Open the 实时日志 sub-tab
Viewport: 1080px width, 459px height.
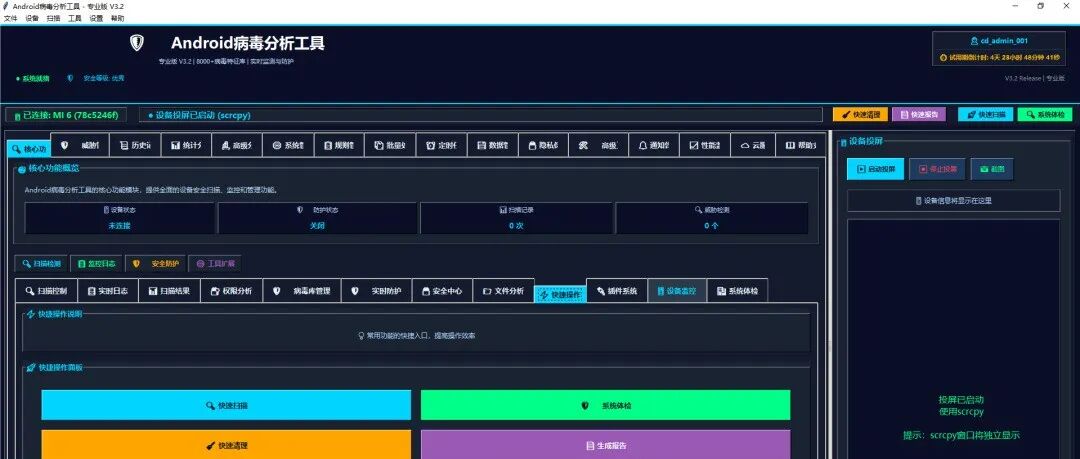pos(108,291)
